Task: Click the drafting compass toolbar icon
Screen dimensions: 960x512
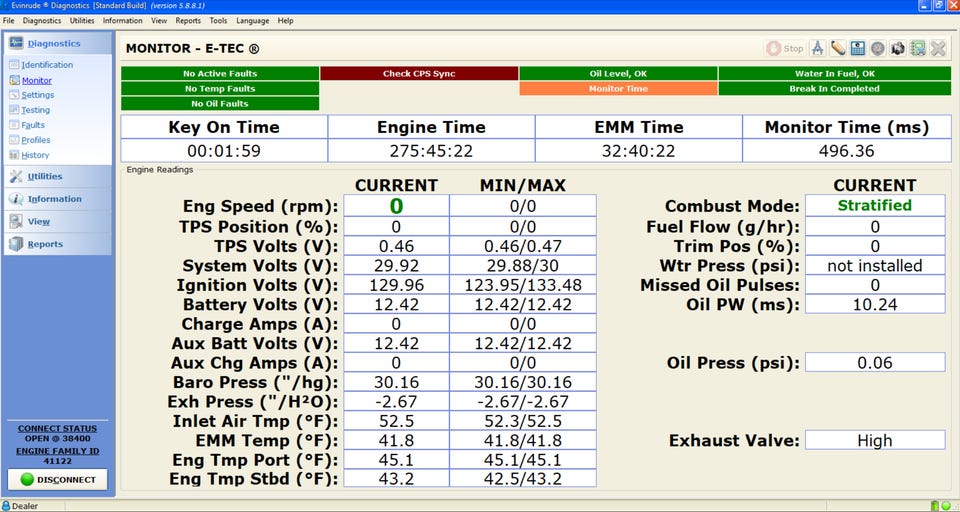Action: [x=817, y=48]
